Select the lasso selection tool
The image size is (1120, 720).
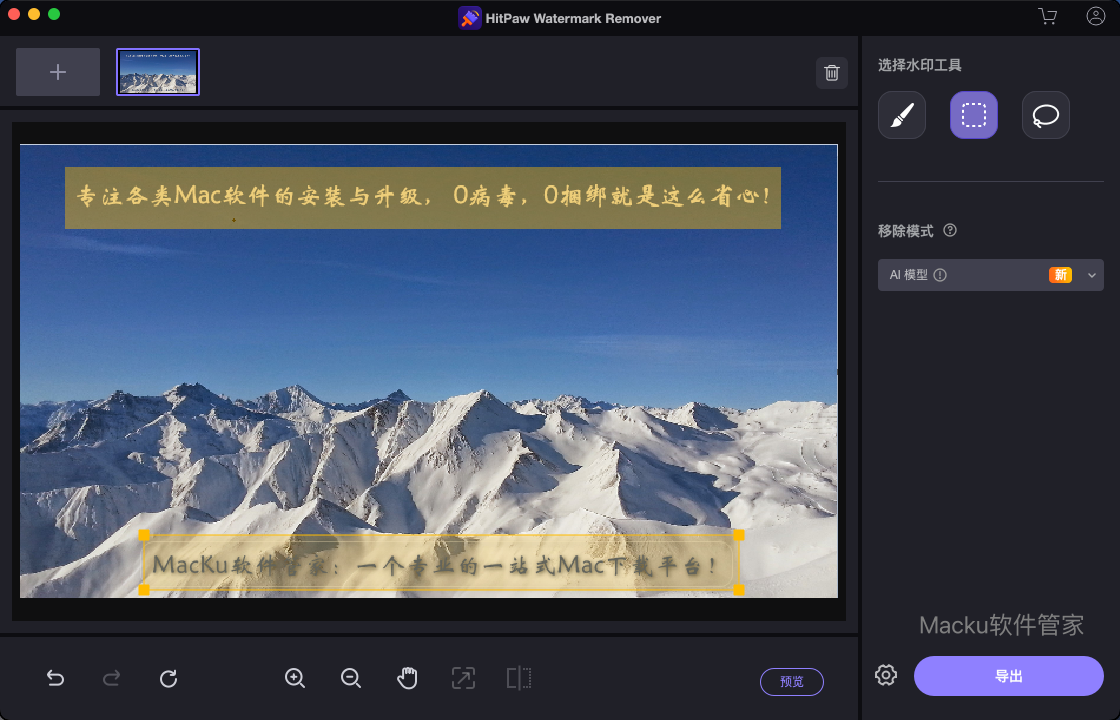click(1046, 115)
